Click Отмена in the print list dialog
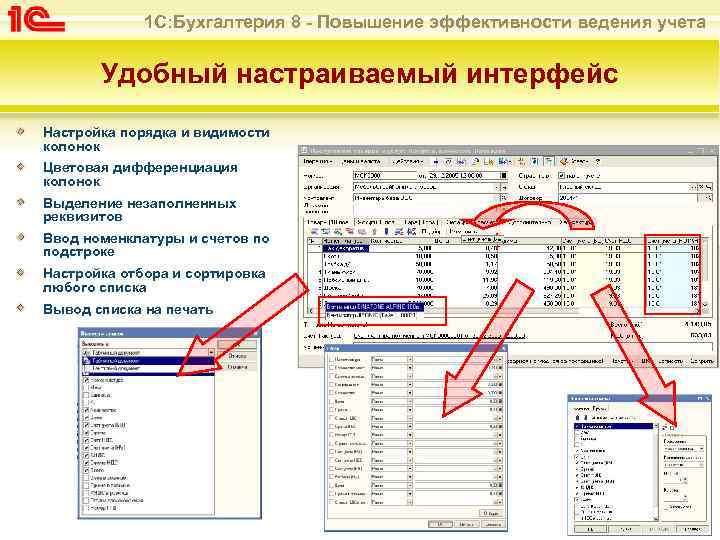 237,356
